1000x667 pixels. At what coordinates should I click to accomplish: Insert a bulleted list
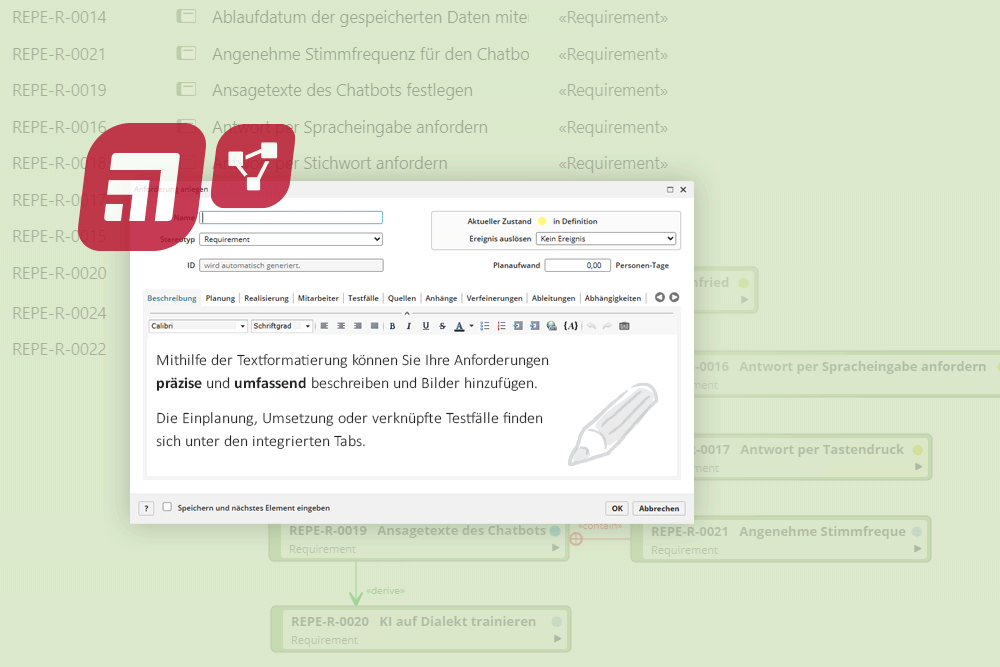click(x=485, y=326)
